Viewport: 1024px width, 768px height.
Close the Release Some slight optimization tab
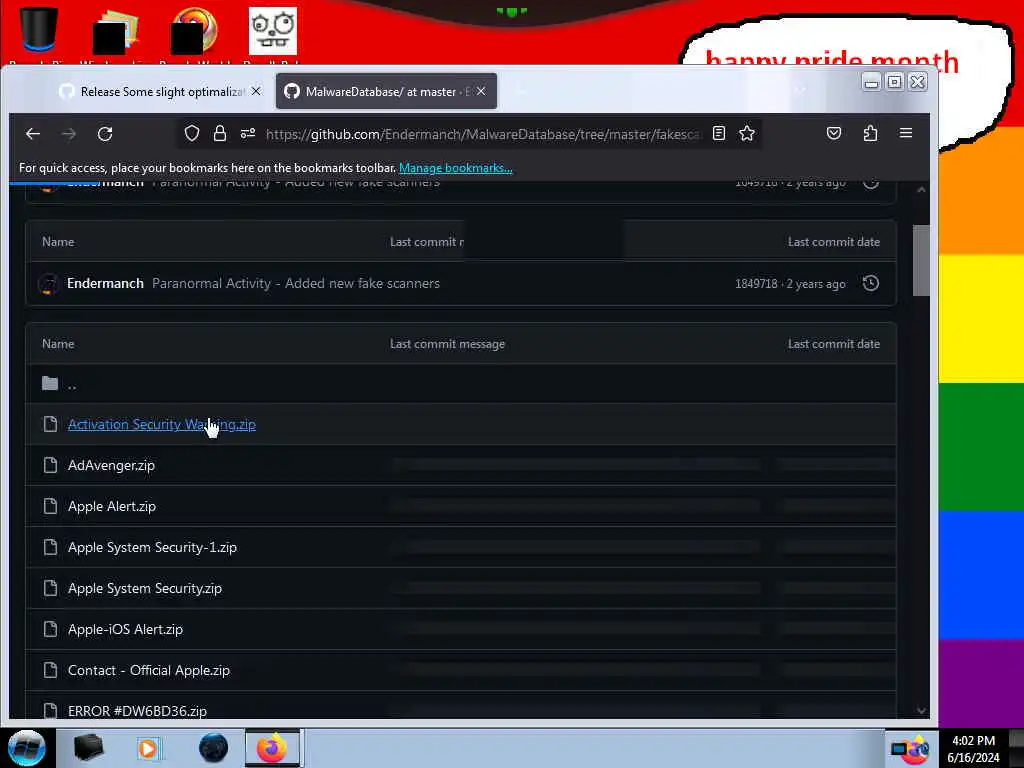click(x=256, y=91)
